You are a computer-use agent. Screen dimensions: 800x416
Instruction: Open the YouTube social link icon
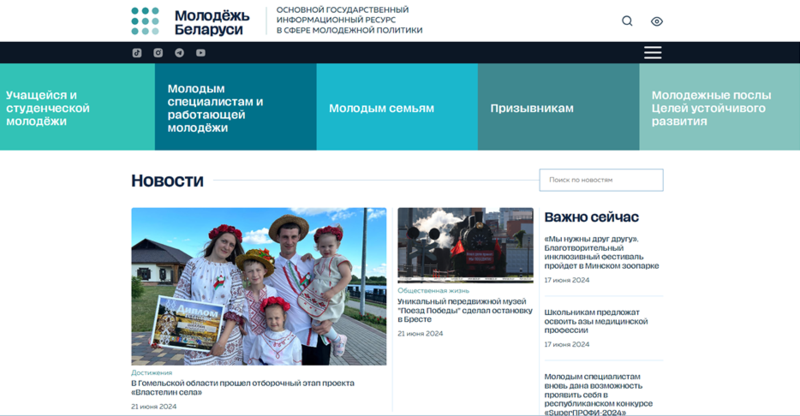click(x=201, y=53)
